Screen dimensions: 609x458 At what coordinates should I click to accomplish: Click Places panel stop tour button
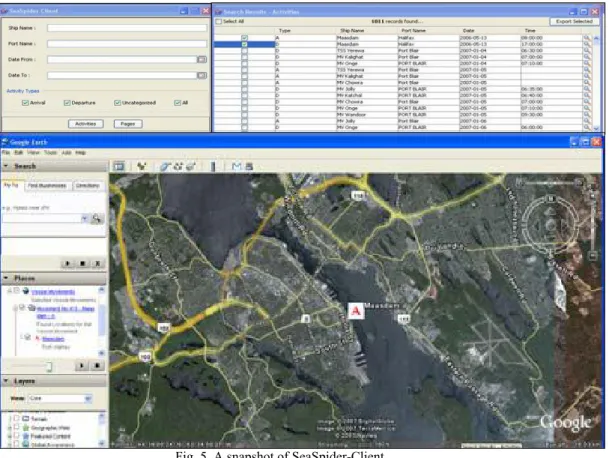(x=97, y=366)
